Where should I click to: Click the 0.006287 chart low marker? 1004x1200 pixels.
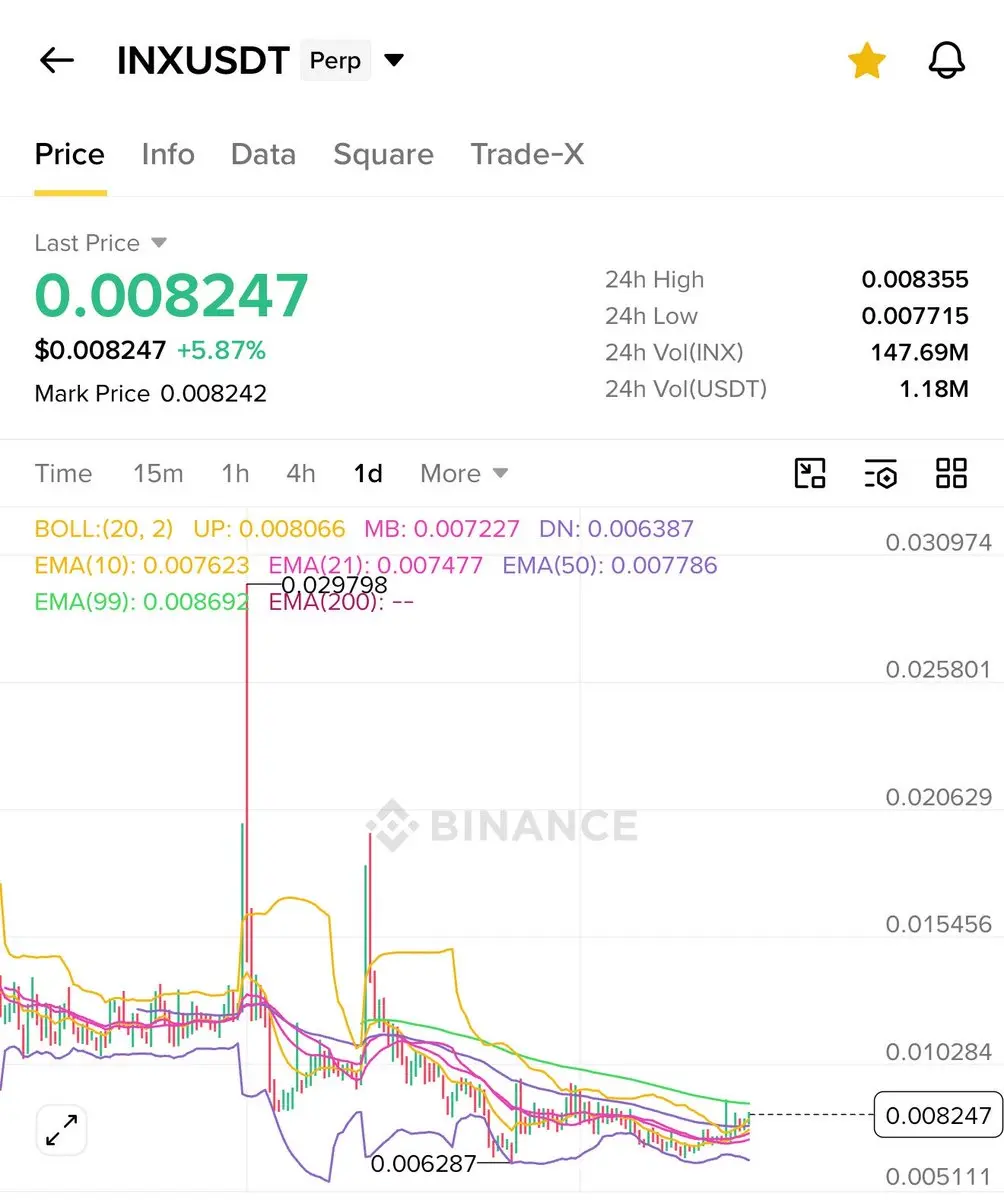[x=424, y=1164]
